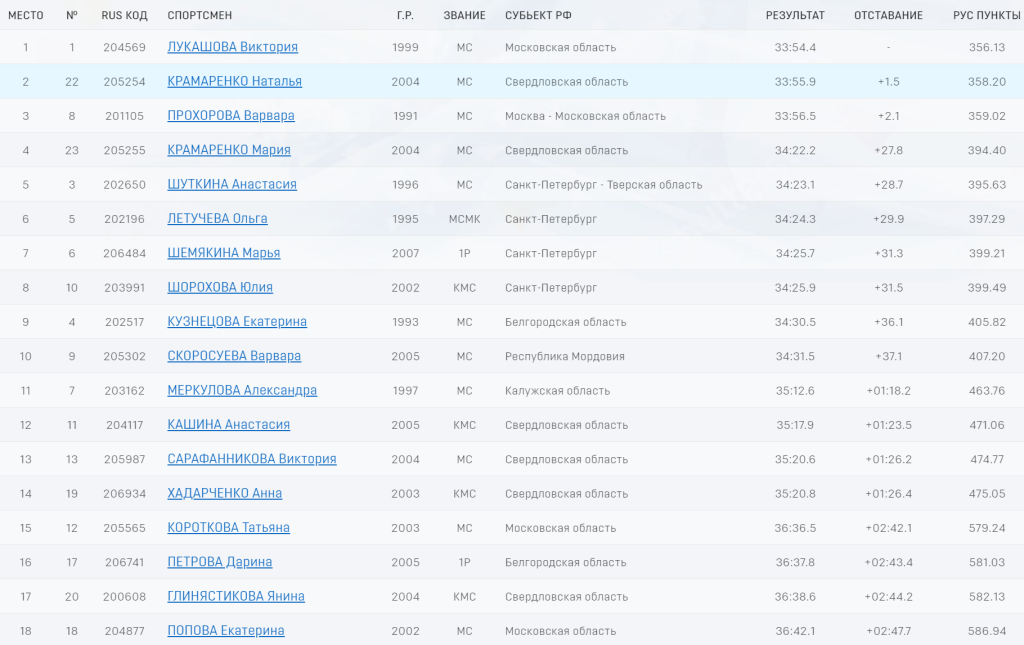Select ШУТКИНА Анастасия link
1024x645 pixels.
coord(232,184)
